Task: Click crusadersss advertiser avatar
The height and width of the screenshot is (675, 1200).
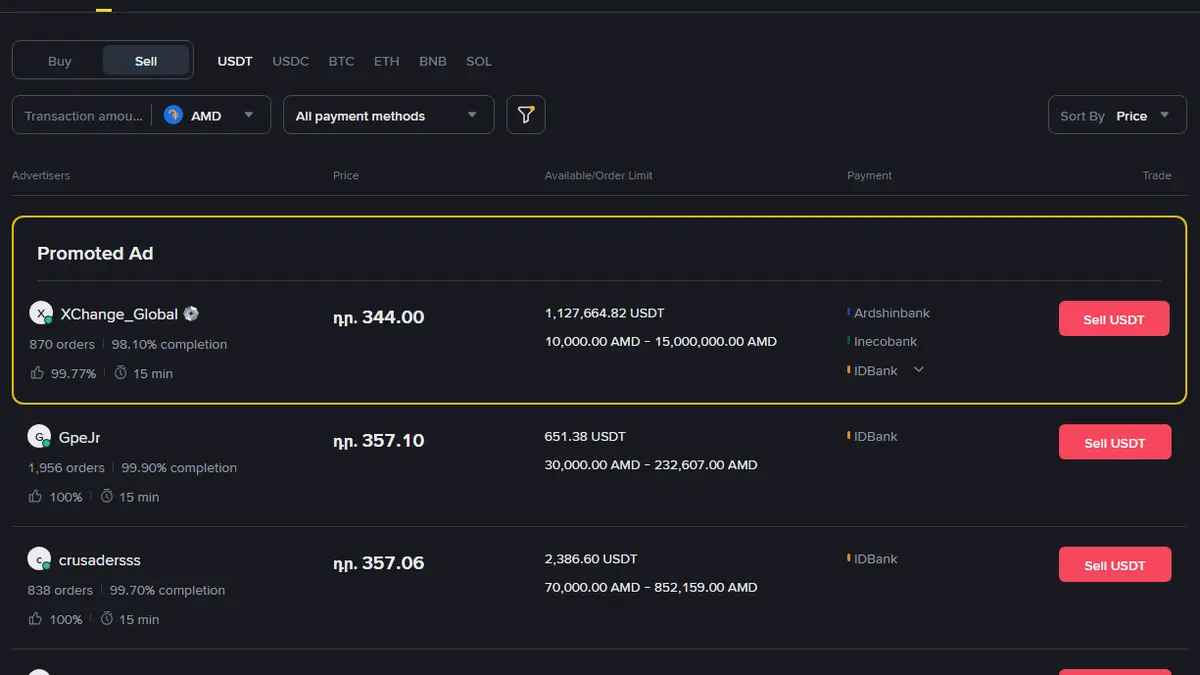Action: point(39,559)
